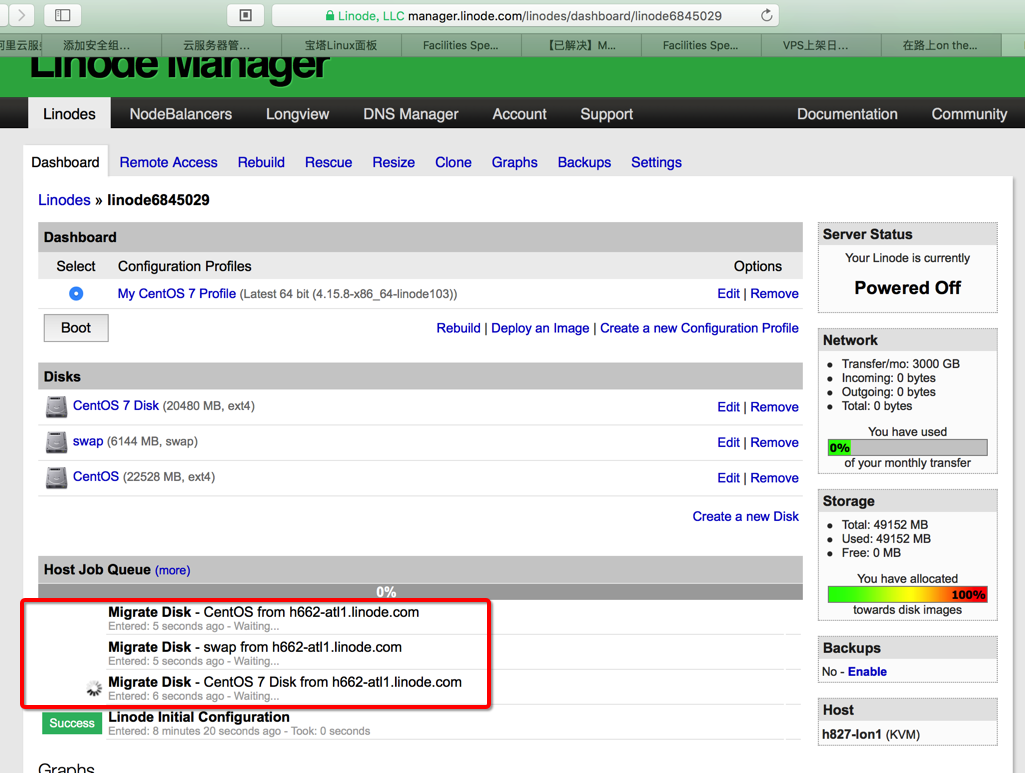
Task: Edit the CentOS 22528 MB disk
Action: pyautogui.click(x=728, y=478)
